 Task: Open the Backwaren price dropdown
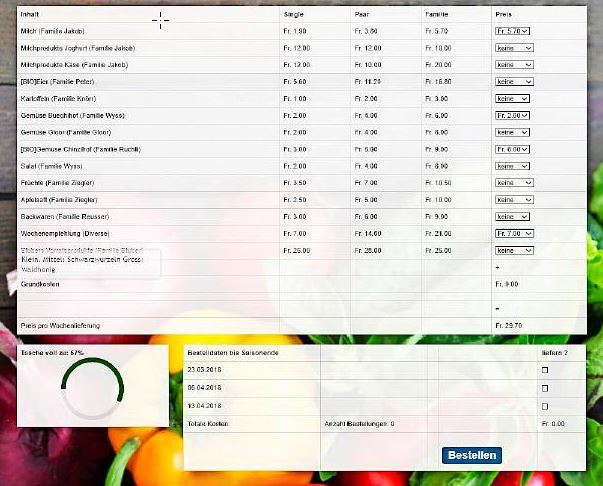click(x=512, y=216)
